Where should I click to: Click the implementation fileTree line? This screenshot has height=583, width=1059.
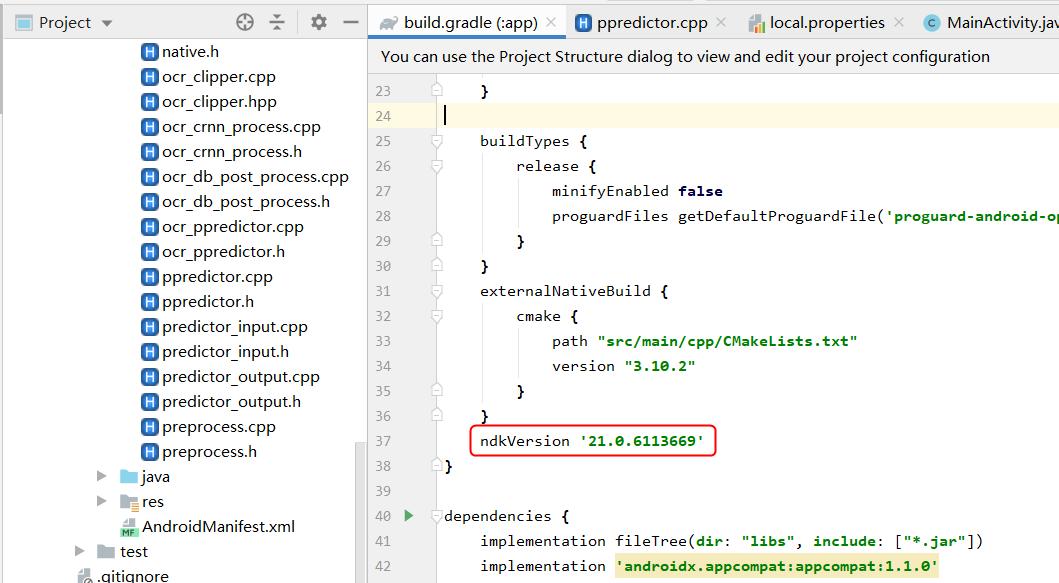pos(731,541)
